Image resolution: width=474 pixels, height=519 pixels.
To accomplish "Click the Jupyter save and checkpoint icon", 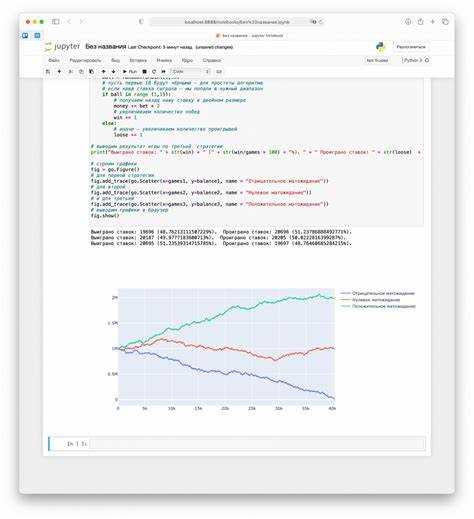I will pos(48,72).
